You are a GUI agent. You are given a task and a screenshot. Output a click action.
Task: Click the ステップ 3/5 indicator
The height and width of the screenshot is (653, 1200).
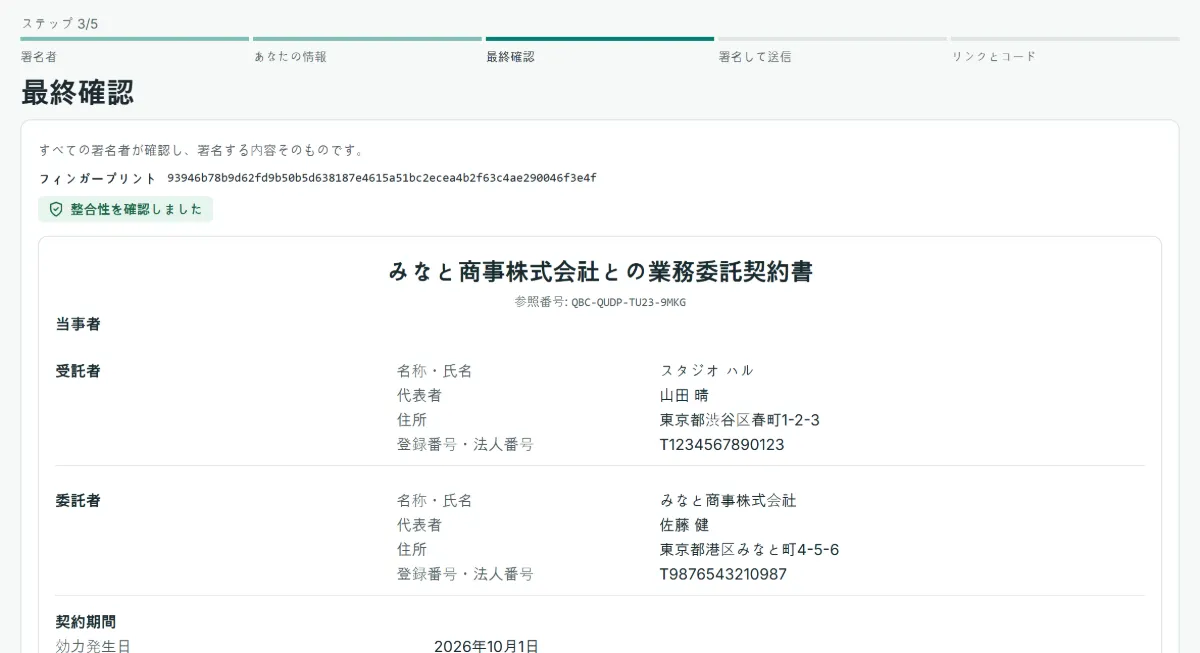click(x=60, y=23)
